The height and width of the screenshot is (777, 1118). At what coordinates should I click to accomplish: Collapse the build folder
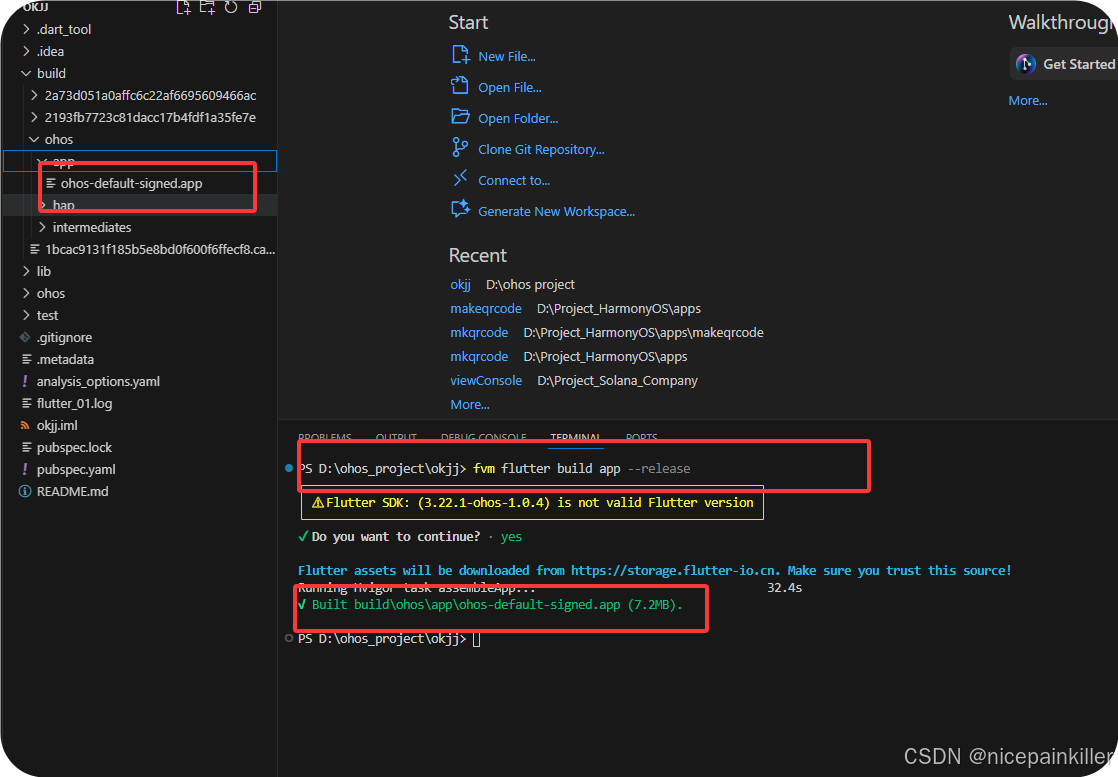tap(26, 73)
